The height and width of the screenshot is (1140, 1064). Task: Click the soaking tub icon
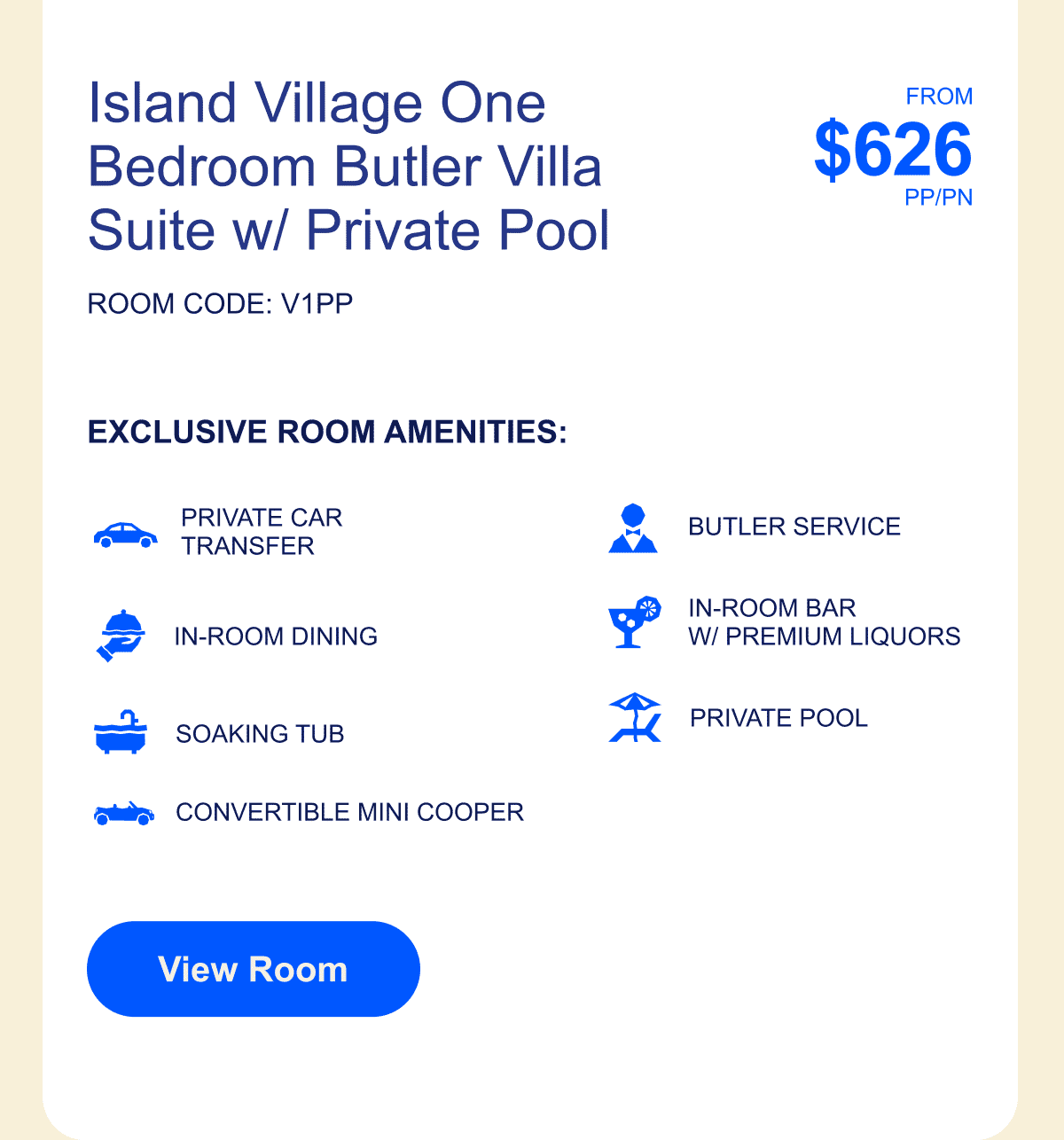[121, 732]
